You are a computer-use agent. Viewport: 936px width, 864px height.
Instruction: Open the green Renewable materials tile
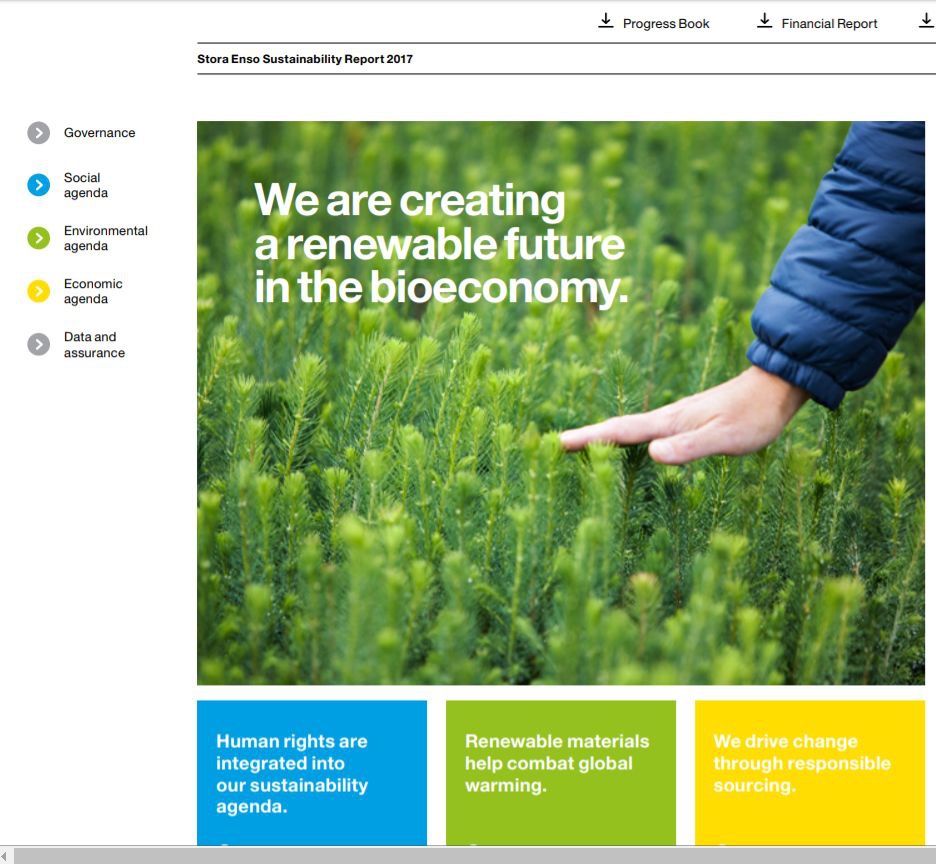tap(560, 772)
